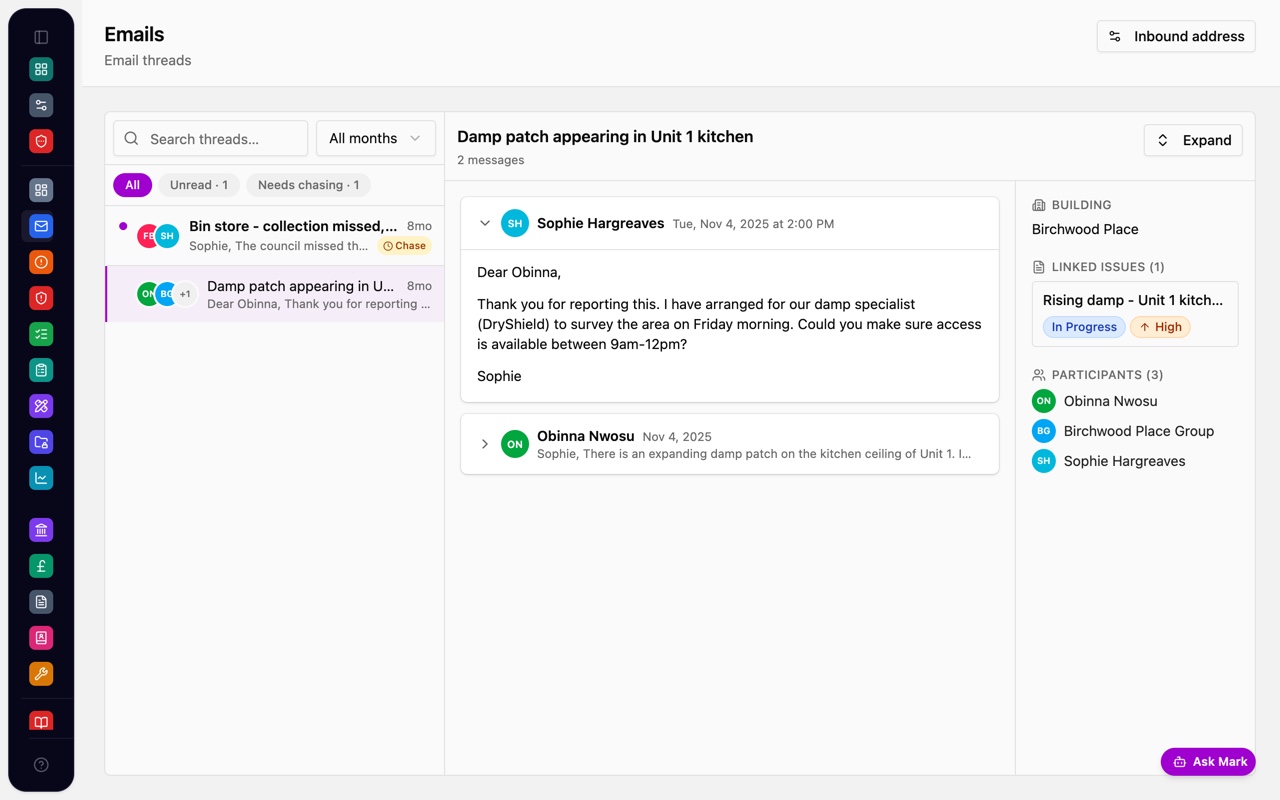This screenshot has height=800, width=1280.
Task: Select the Damp patch appearing thread row
Action: coord(275,294)
